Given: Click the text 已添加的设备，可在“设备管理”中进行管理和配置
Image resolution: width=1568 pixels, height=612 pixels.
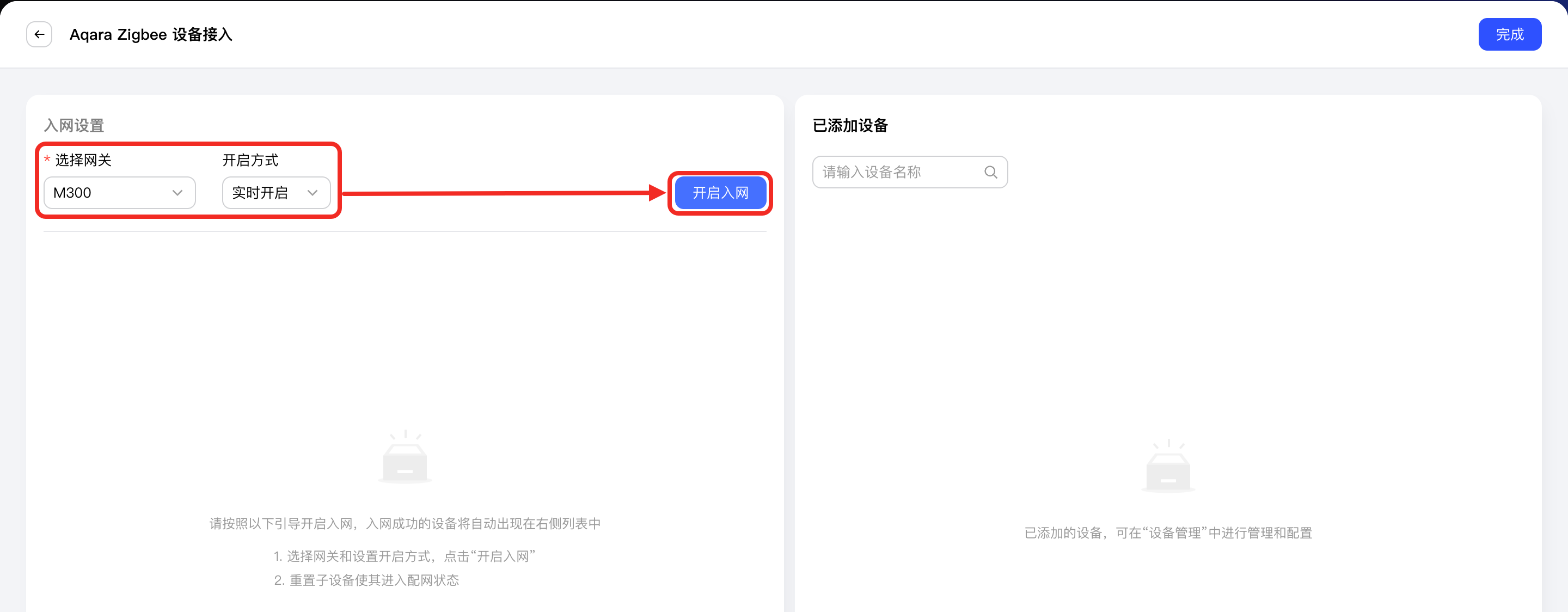Looking at the screenshot, I should (1168, 533).
